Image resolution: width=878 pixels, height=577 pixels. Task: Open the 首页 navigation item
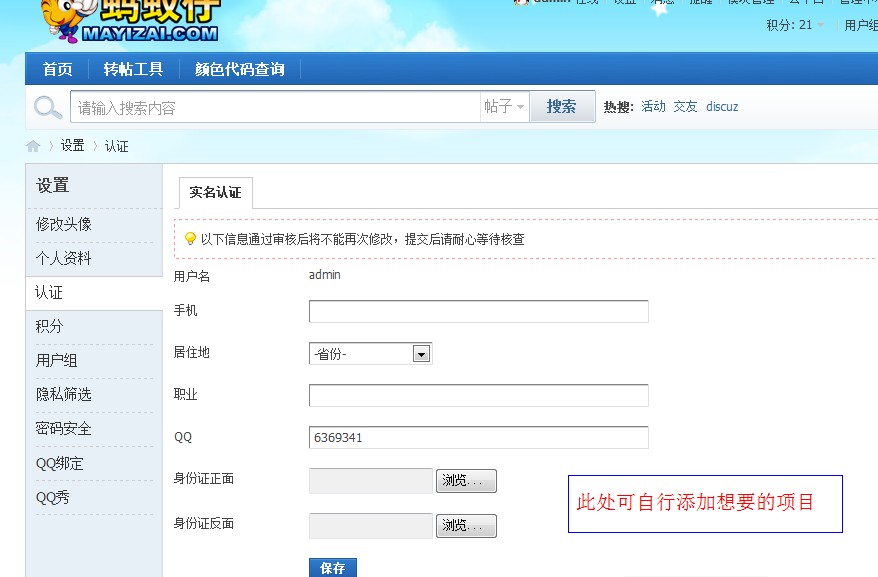point(58,69)
